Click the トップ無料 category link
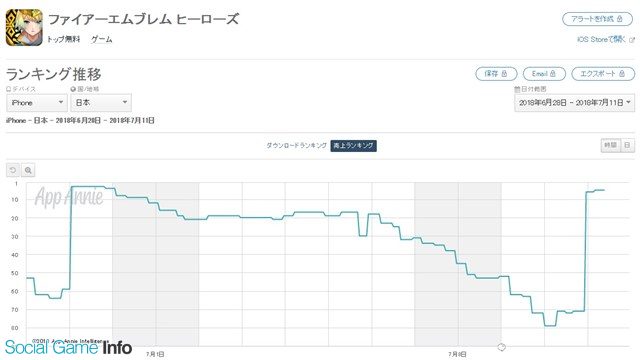 [x=64, y=40]
